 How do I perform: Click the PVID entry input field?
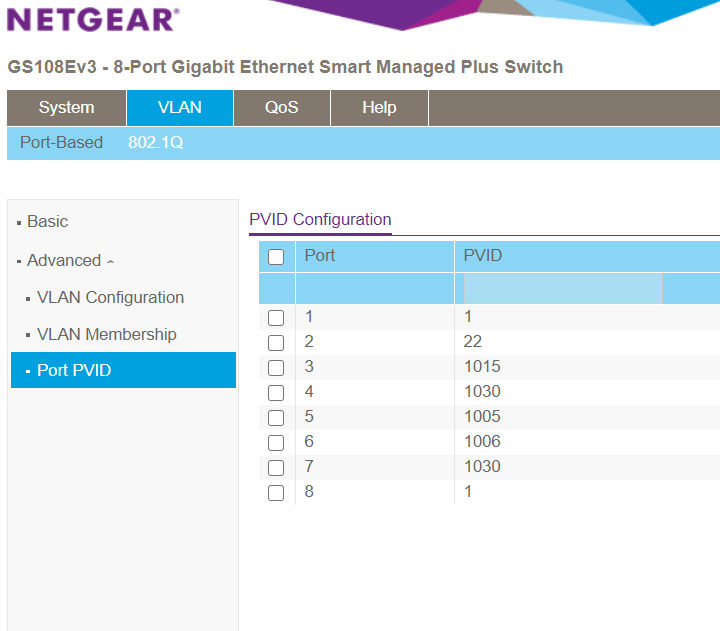(563, 288)
